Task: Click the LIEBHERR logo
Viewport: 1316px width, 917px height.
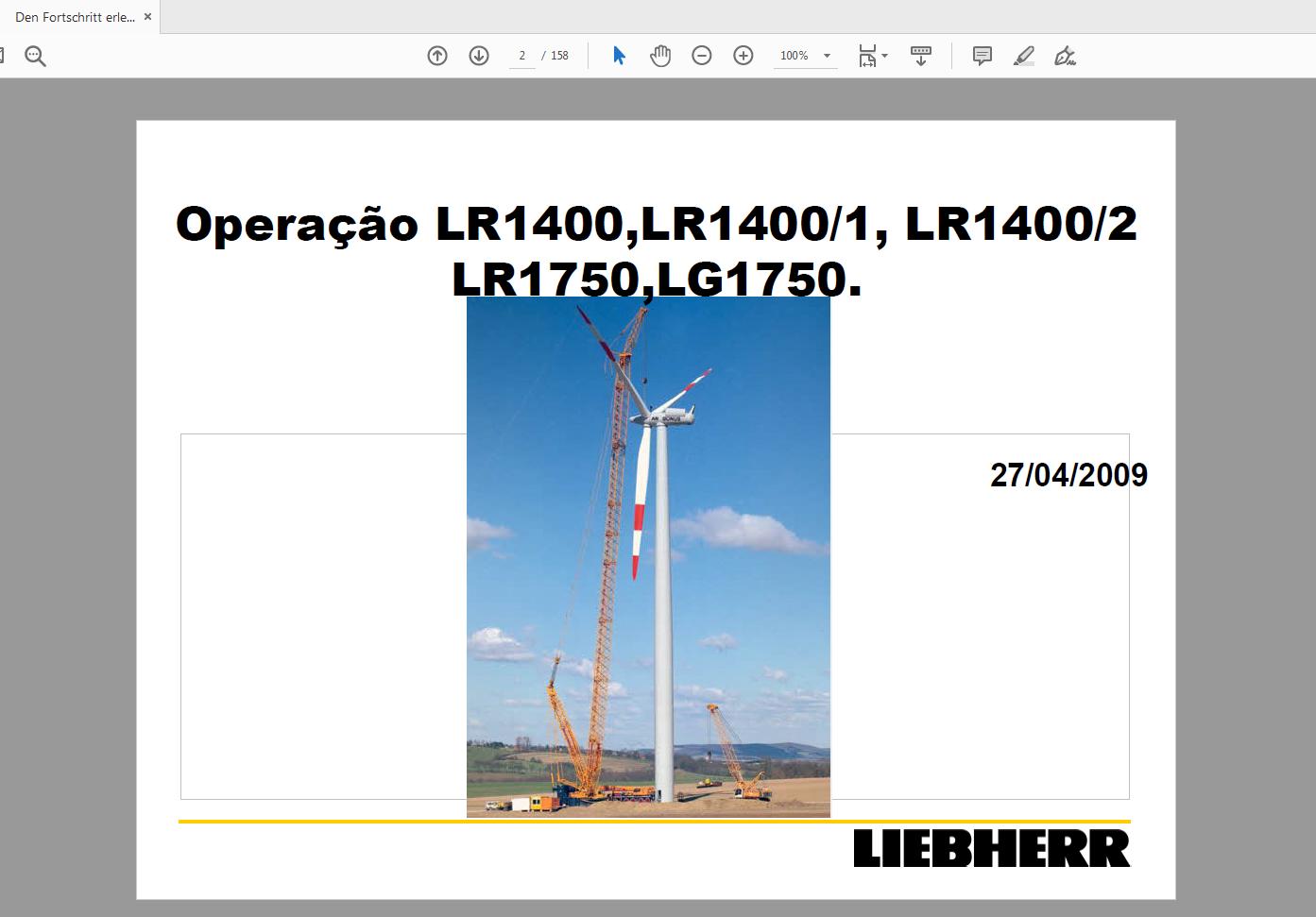Action: pos(992,848)
